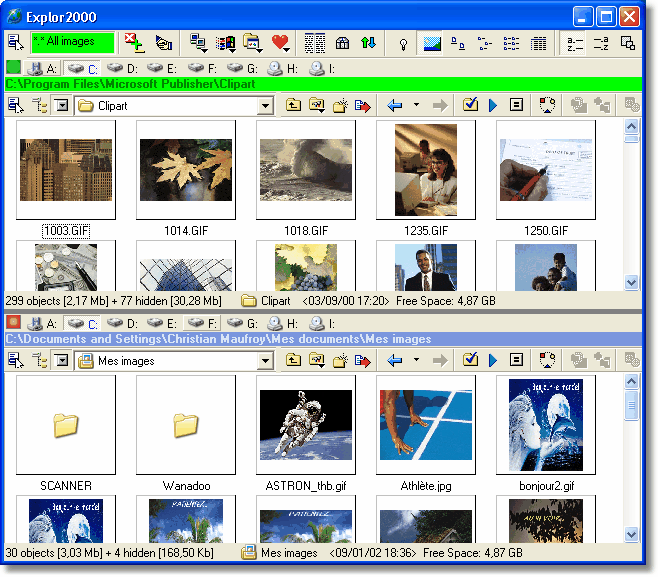
Task: Click folder tree icon in Mes images pane
Action: click(39, 360)
